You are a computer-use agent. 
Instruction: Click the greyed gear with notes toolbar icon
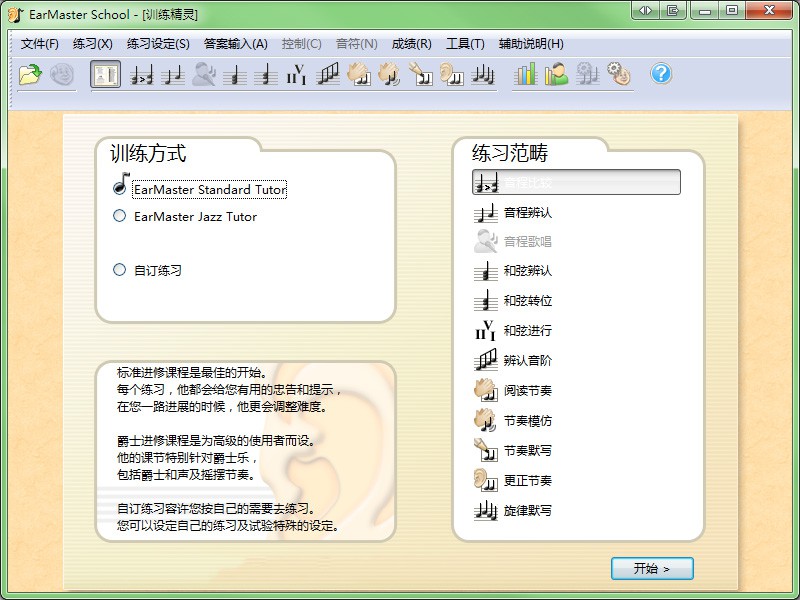(x=588, y=74)
